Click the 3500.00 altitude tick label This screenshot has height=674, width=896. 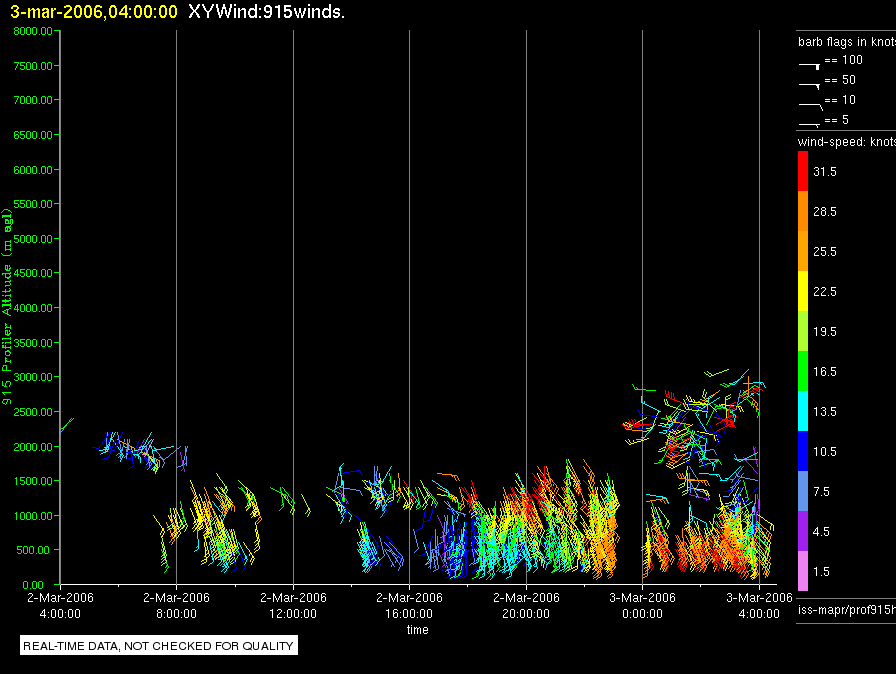[33, 343]
